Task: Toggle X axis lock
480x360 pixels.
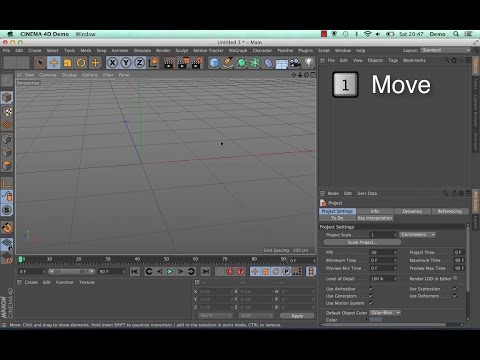Action: click(x=113, y=63)
